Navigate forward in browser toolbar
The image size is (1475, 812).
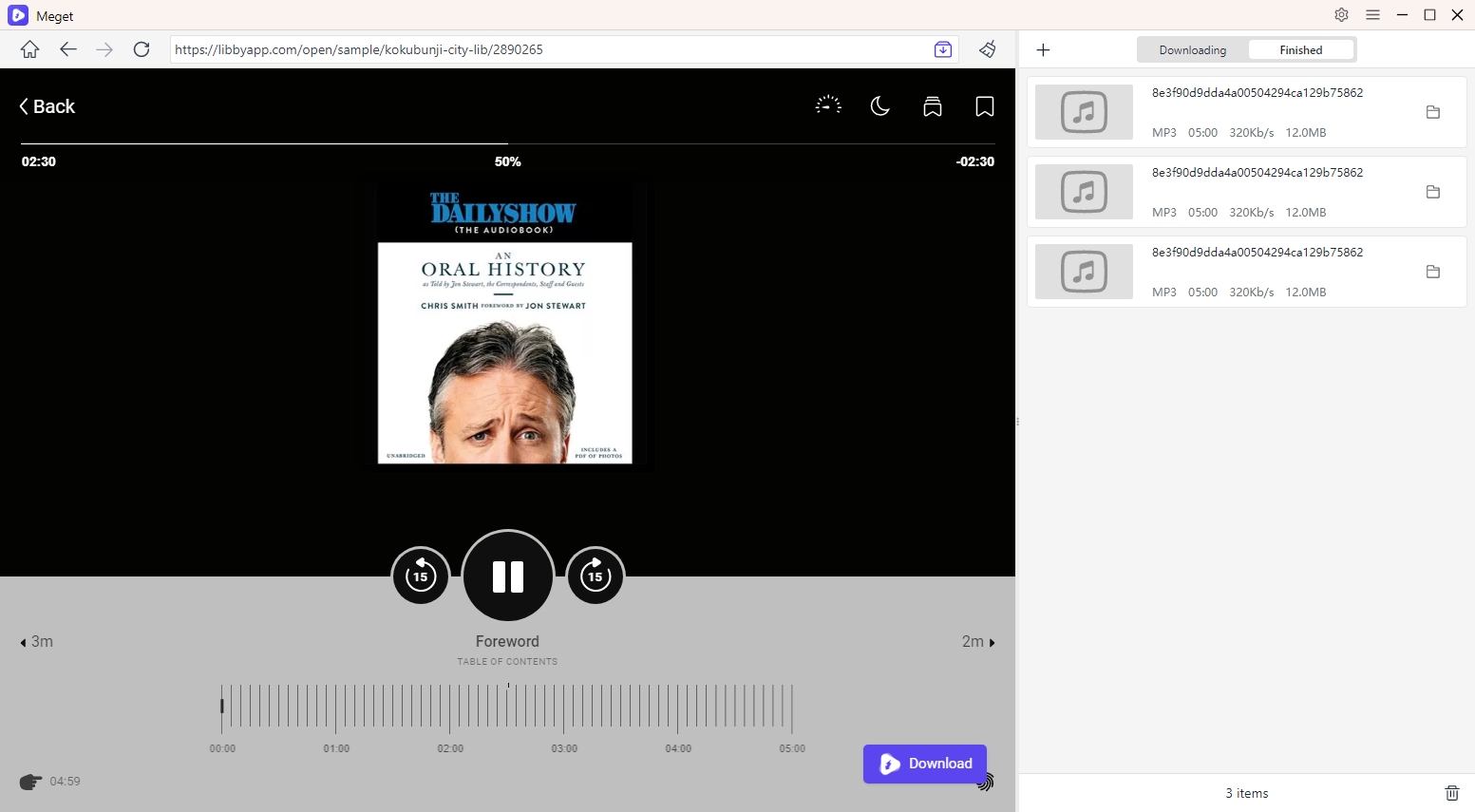pos(104,49)
